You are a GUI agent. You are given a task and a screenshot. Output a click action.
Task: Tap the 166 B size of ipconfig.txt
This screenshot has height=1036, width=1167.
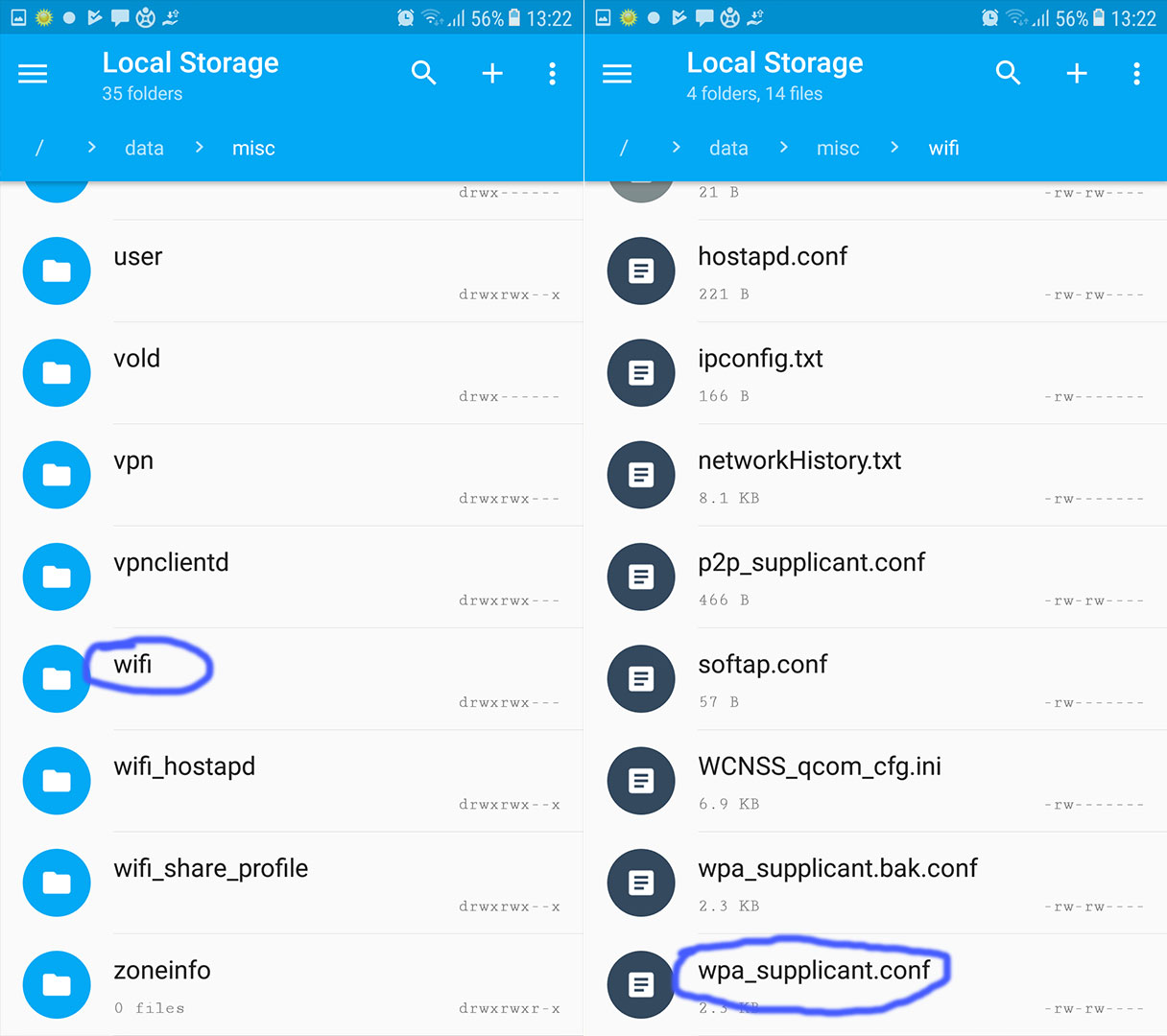(724, 395)
